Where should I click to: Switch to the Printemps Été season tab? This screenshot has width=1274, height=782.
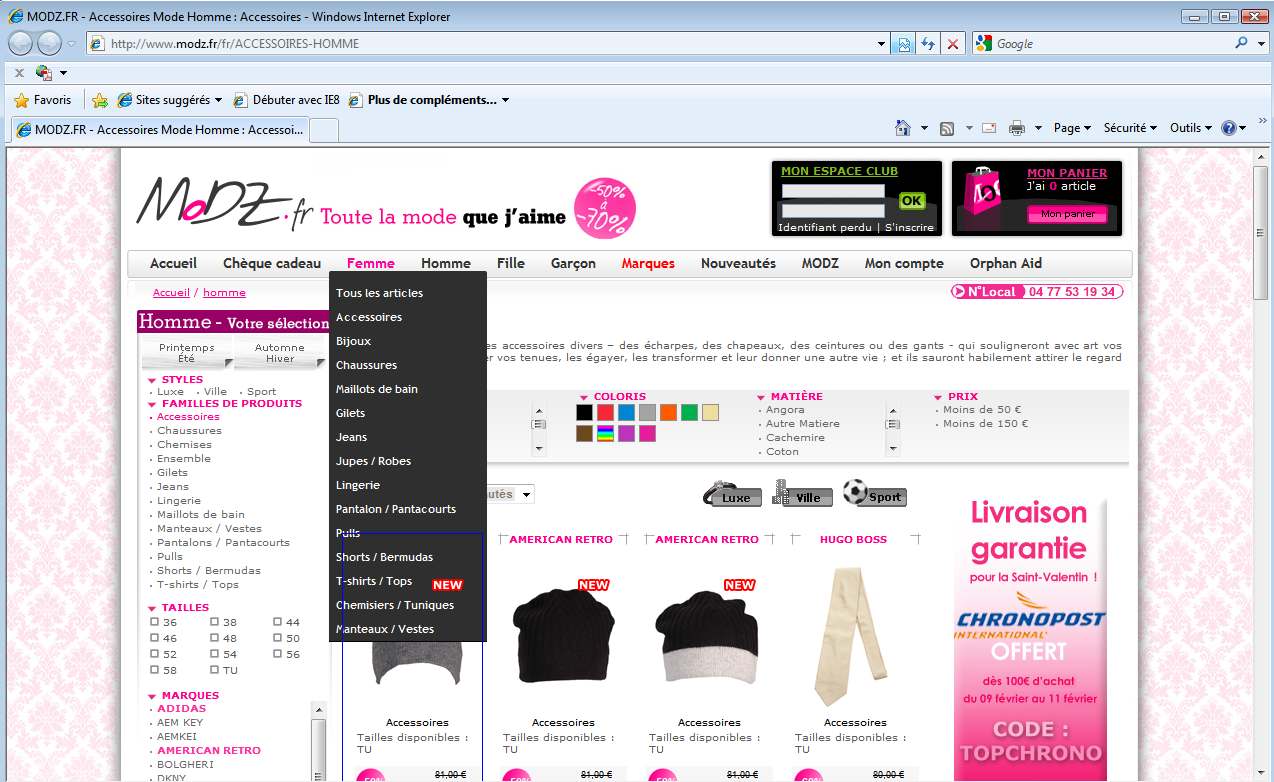[x=187, y=353]
